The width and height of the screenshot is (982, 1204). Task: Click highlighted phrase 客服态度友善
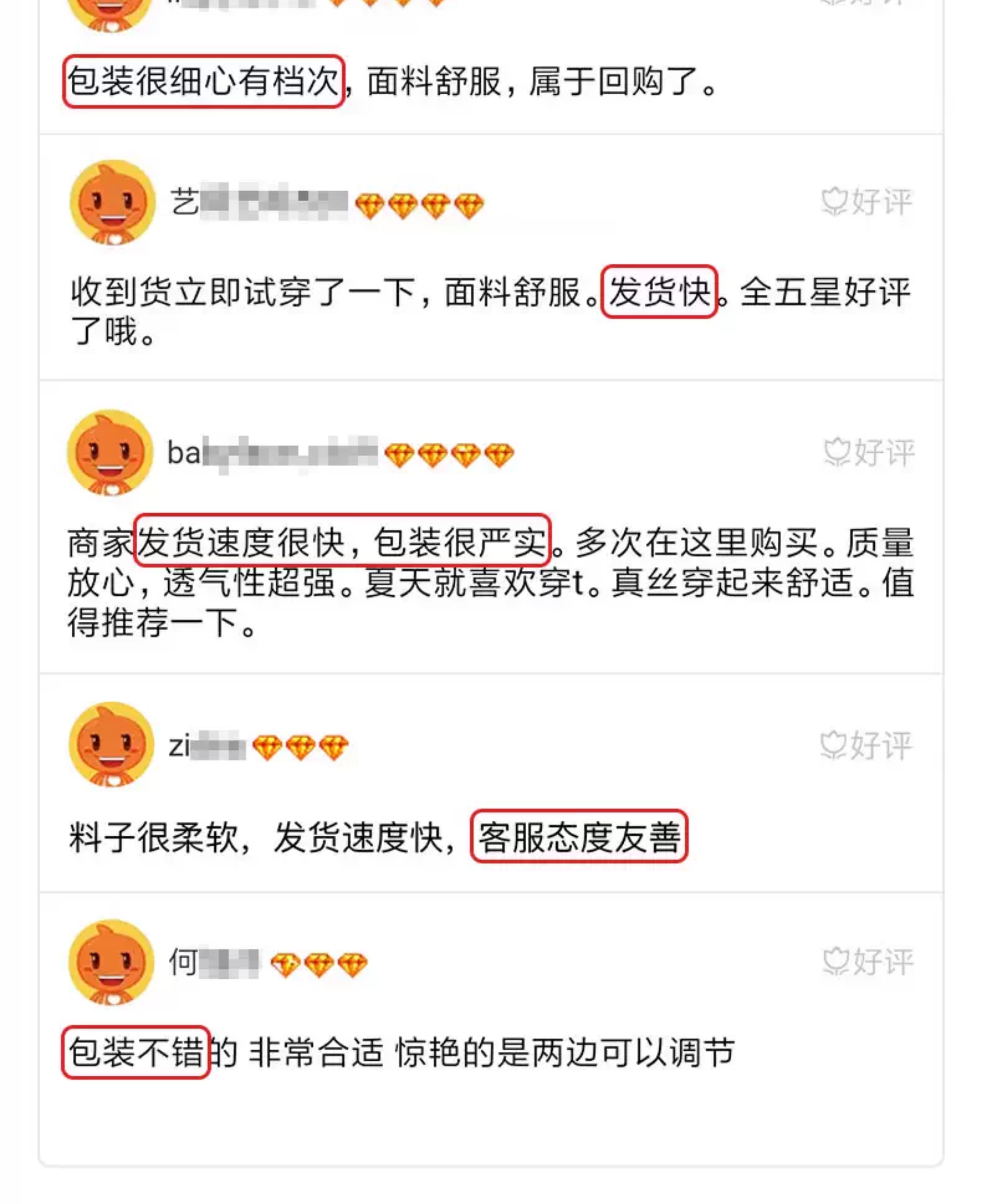click(579, 836)
